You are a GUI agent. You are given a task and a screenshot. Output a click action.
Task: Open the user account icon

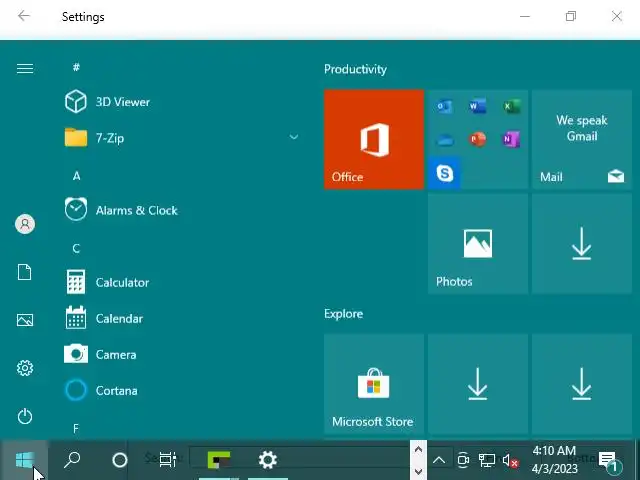[25, 224]
